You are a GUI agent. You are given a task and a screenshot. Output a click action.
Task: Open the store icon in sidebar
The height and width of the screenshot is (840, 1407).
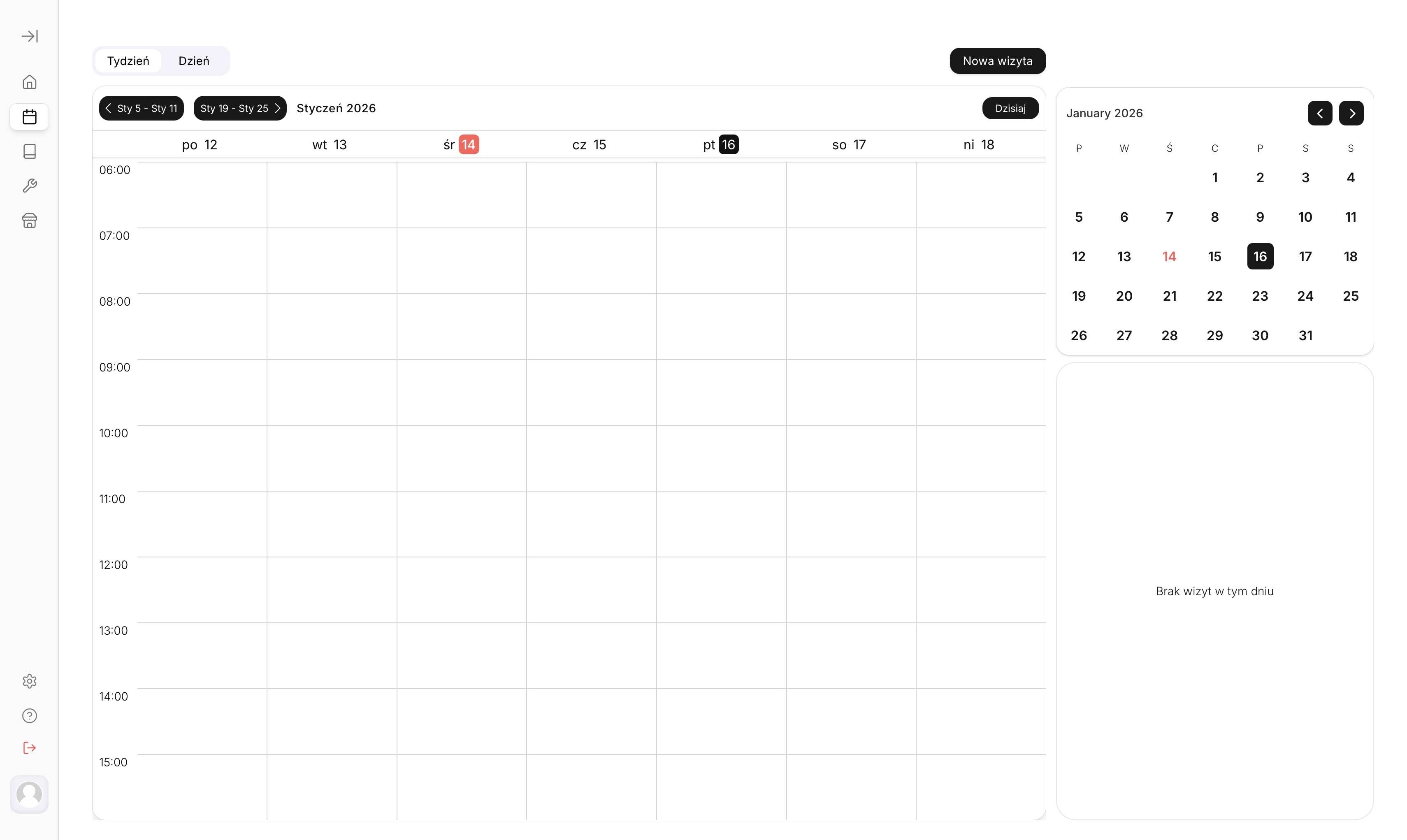30,220
